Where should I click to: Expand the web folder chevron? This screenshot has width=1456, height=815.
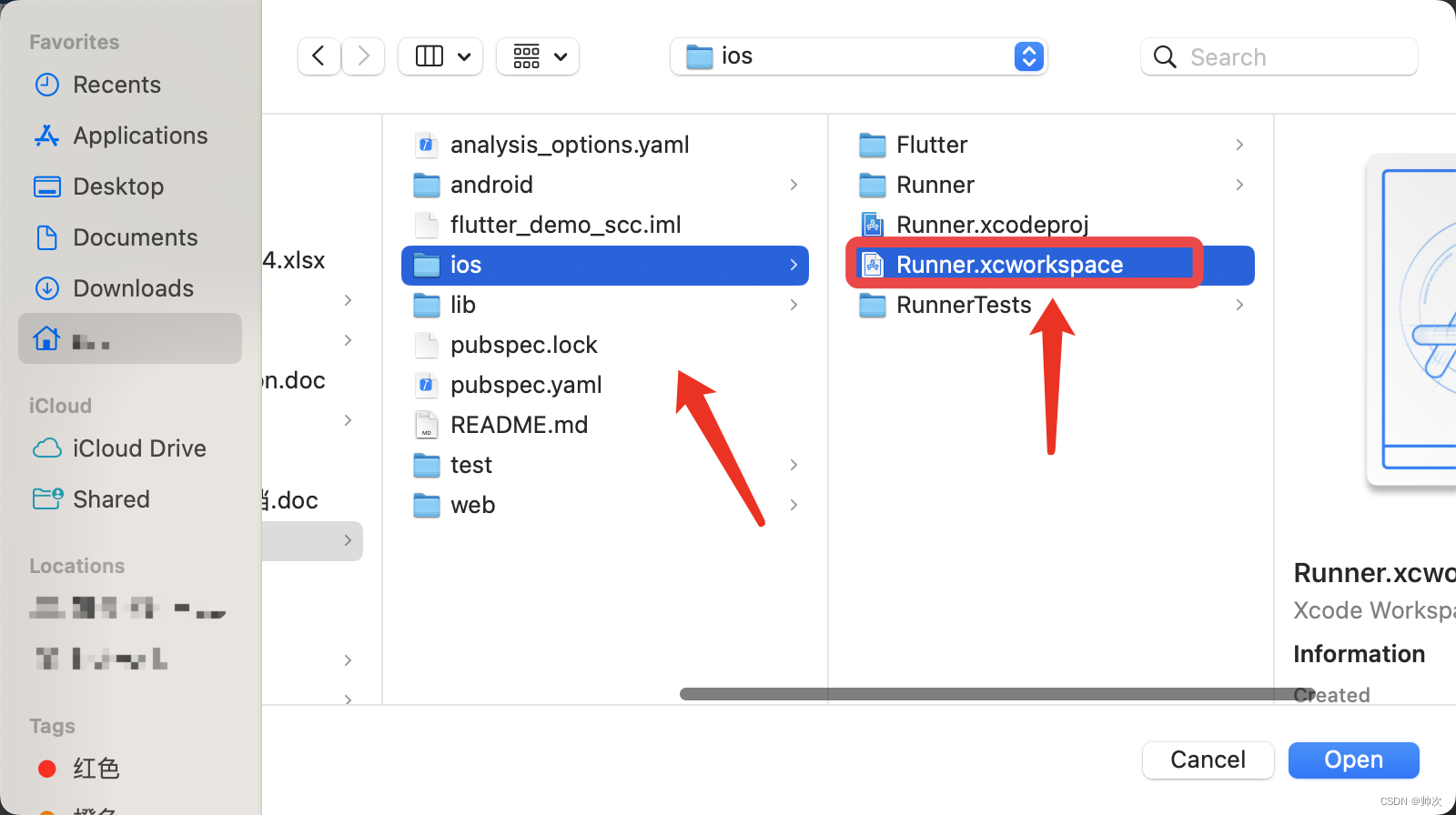click(x=794, y=505)
